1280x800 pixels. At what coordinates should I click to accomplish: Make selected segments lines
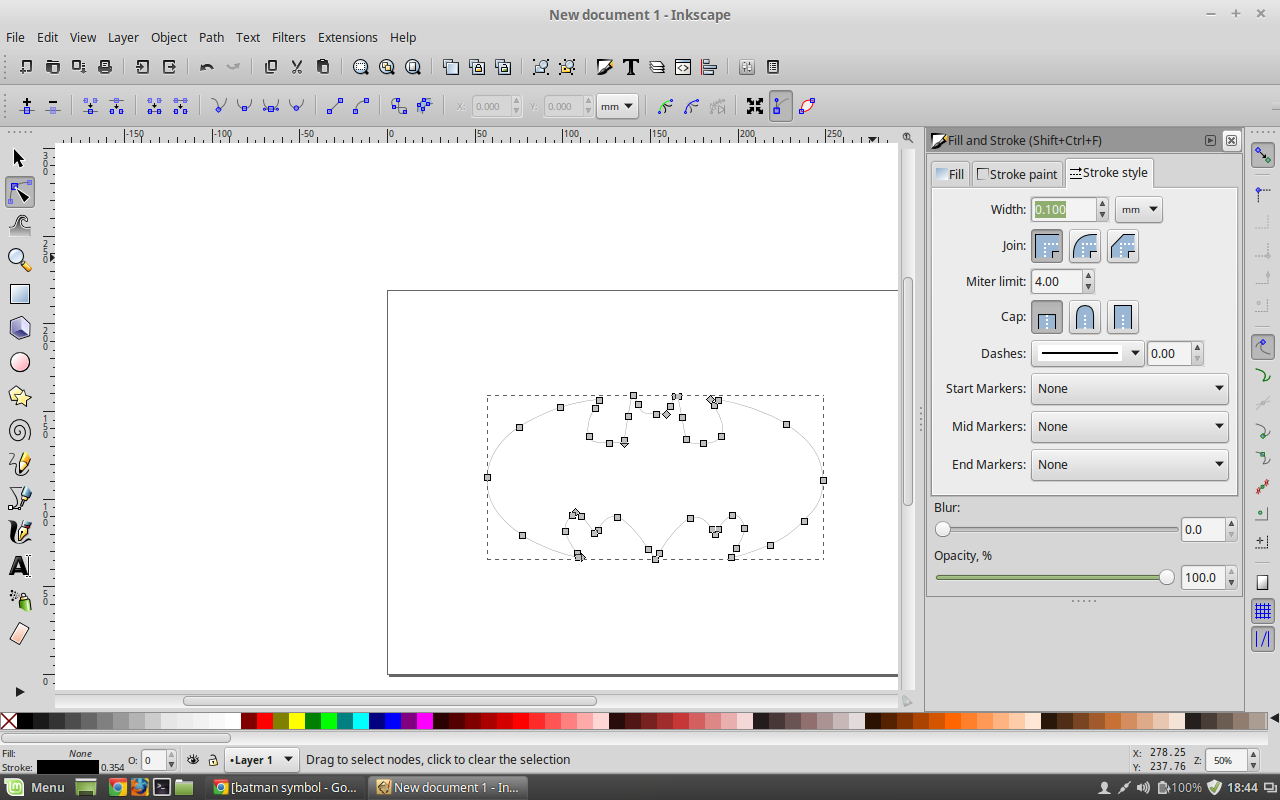335,106
